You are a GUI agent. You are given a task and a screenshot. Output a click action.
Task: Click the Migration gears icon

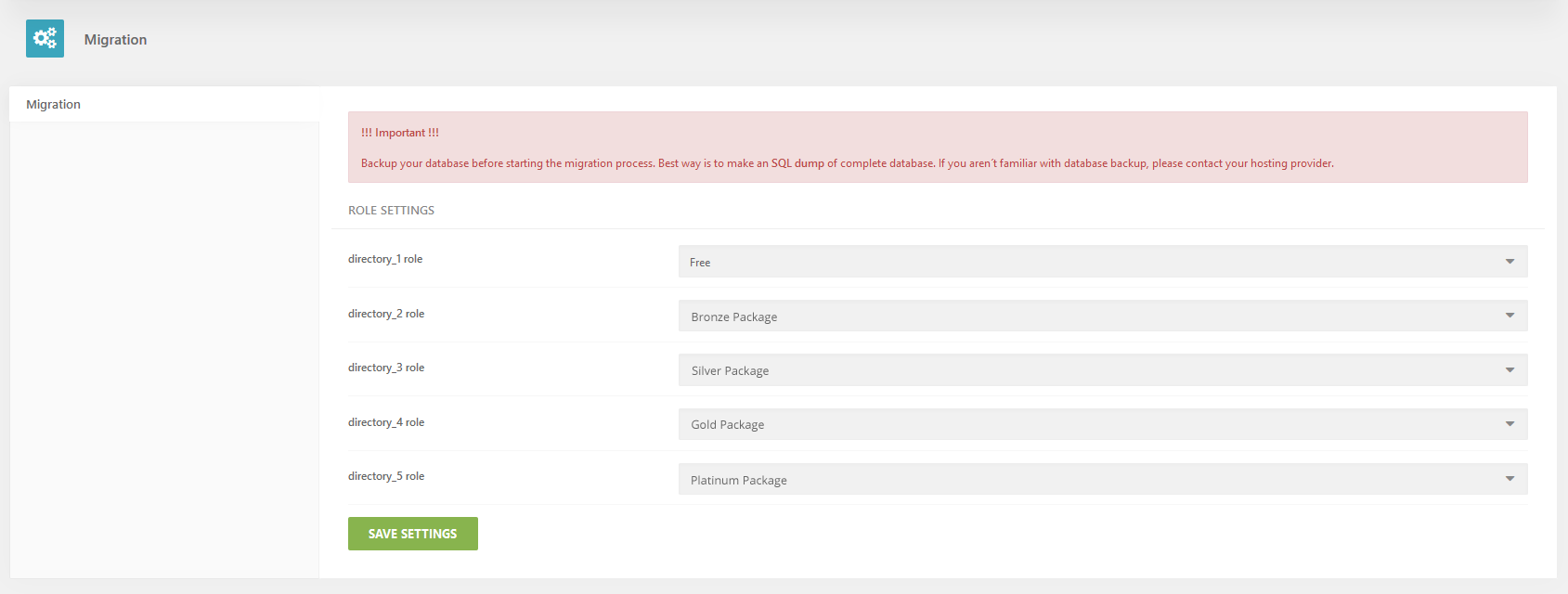[45, 38]
